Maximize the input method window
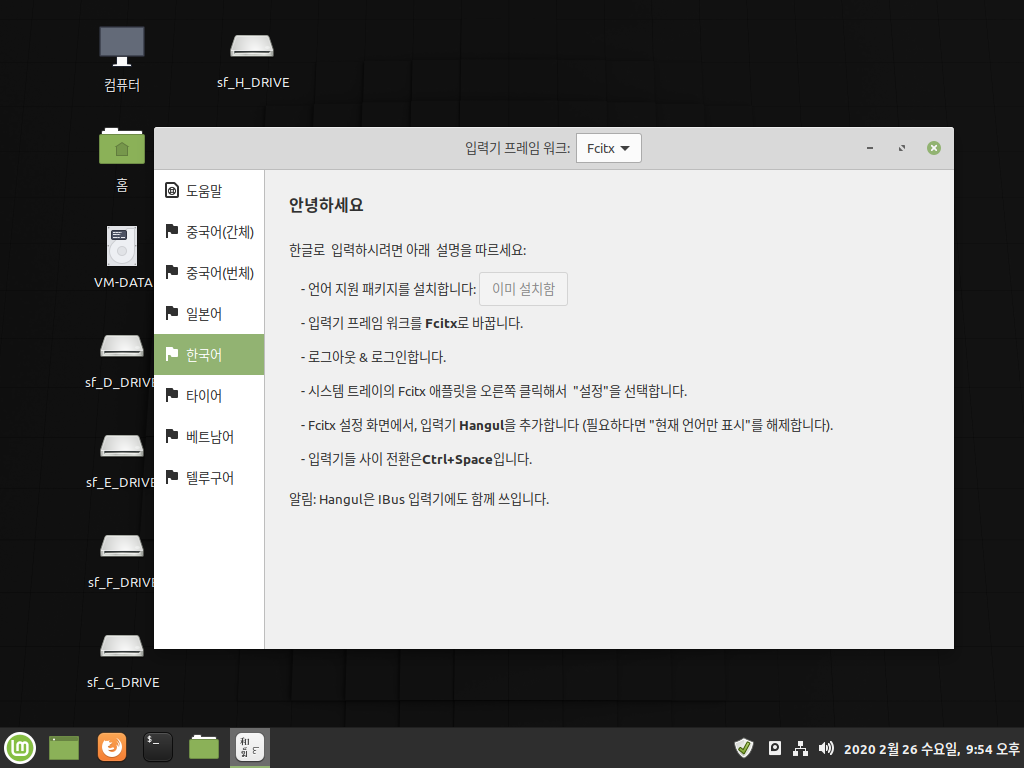1024x768 pixels. point(902,148)
